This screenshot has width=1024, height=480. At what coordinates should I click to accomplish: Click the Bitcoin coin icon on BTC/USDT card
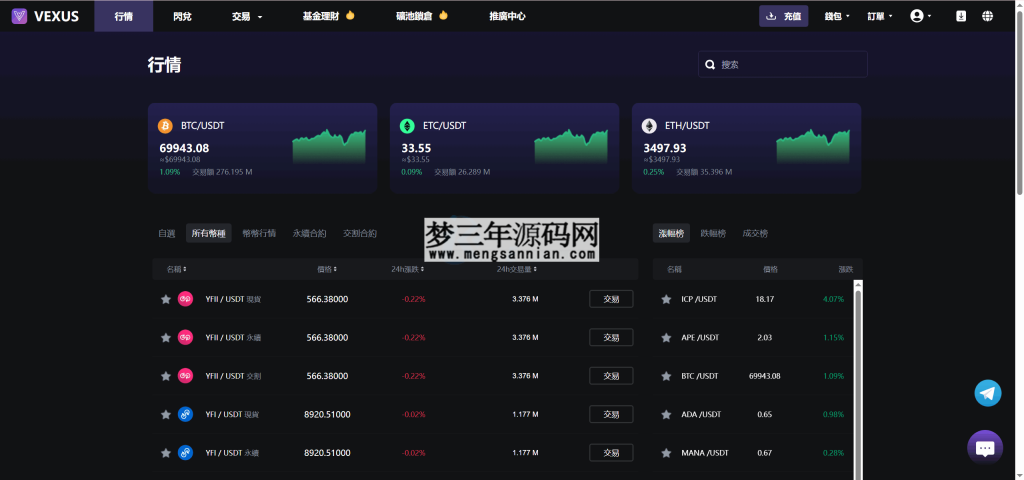[x=165, y=126]
